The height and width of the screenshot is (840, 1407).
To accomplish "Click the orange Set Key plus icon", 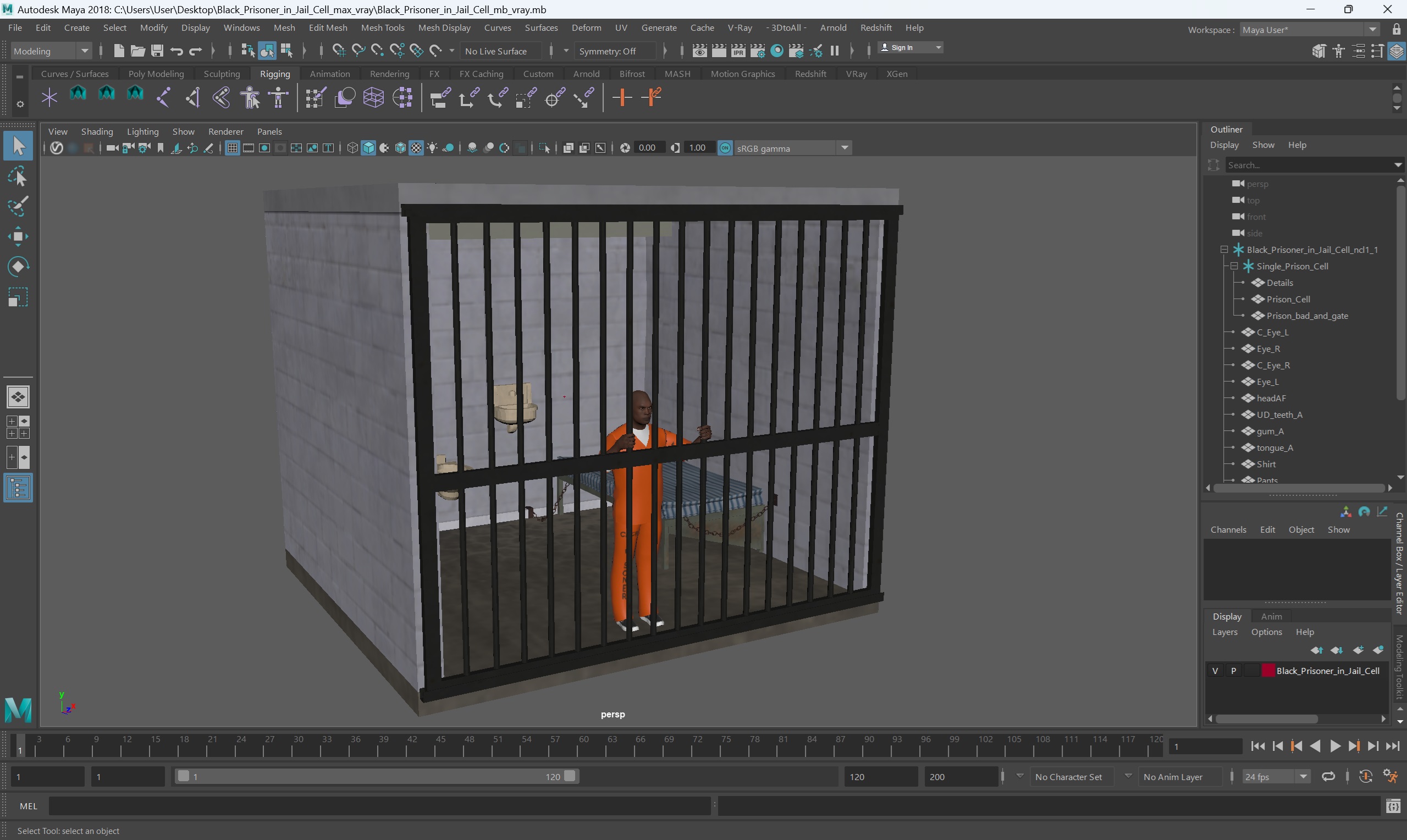I will pos(622,98).
